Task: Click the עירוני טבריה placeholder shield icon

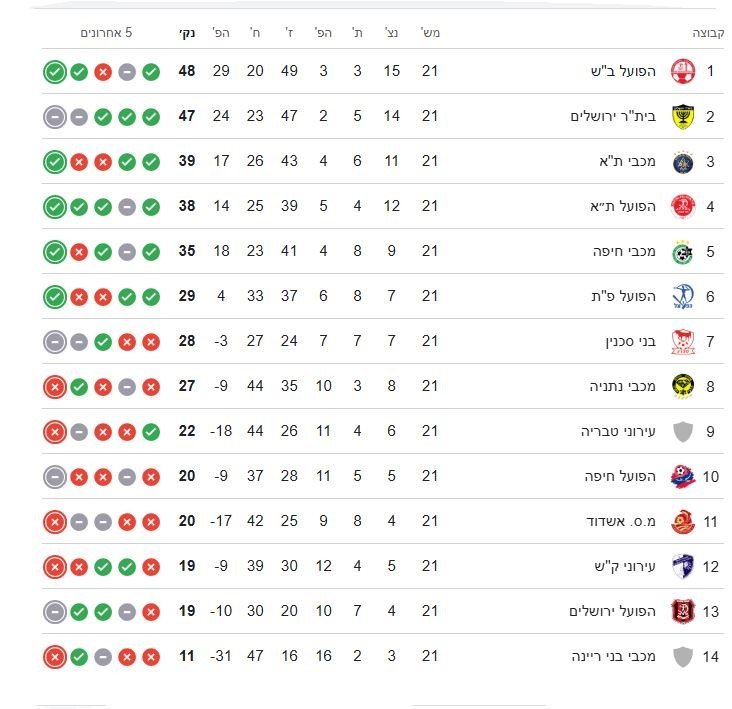Action: click(x=683, y=432)
